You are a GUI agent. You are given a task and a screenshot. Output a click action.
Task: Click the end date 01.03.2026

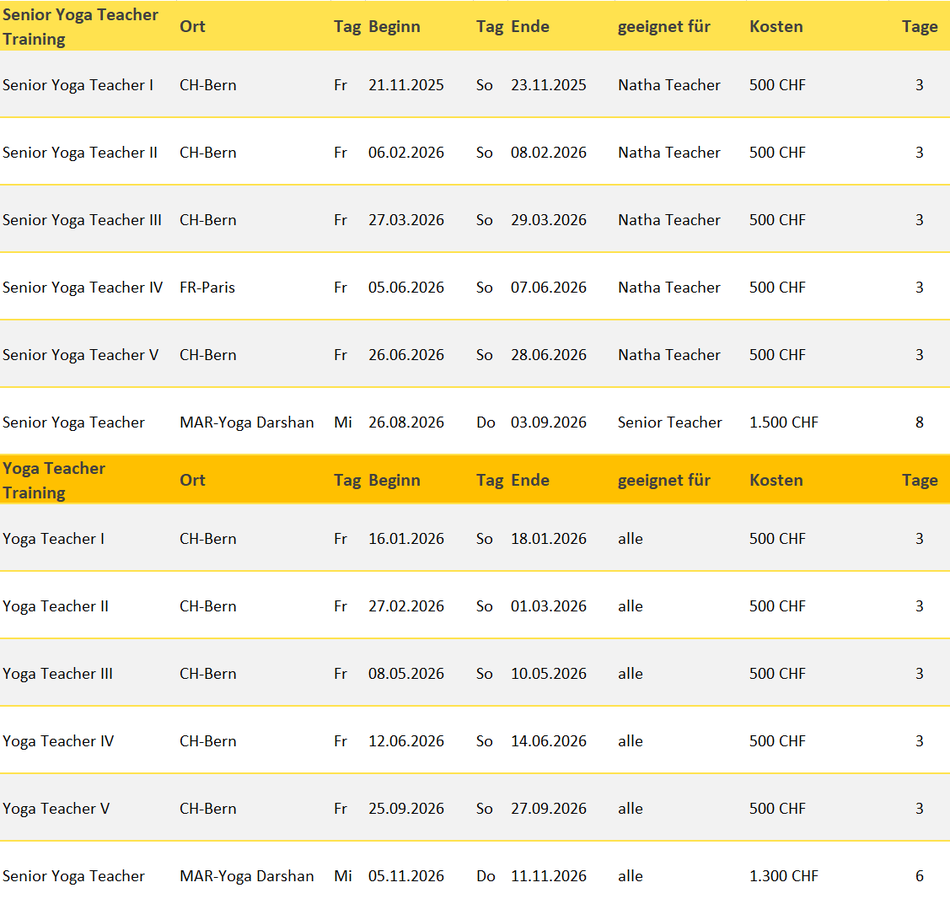click(x=548, y=607)
